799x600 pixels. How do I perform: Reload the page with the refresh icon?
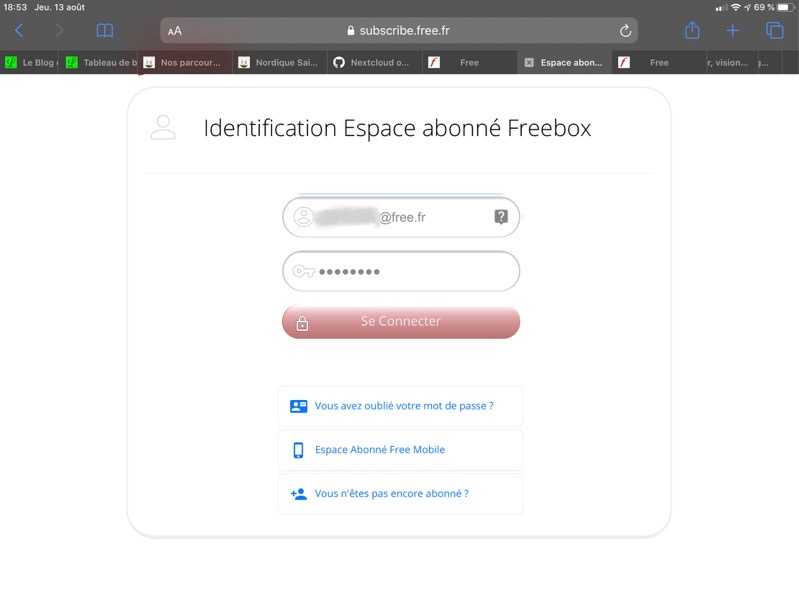[x=626, y=31]
